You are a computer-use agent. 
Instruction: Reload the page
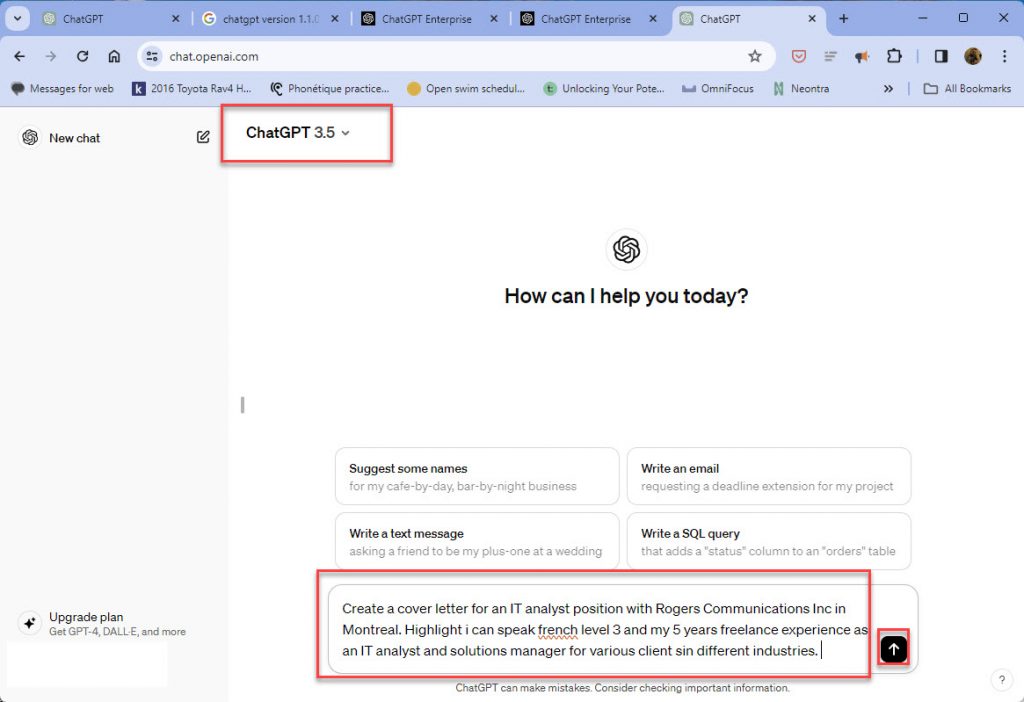pos(82,57)
